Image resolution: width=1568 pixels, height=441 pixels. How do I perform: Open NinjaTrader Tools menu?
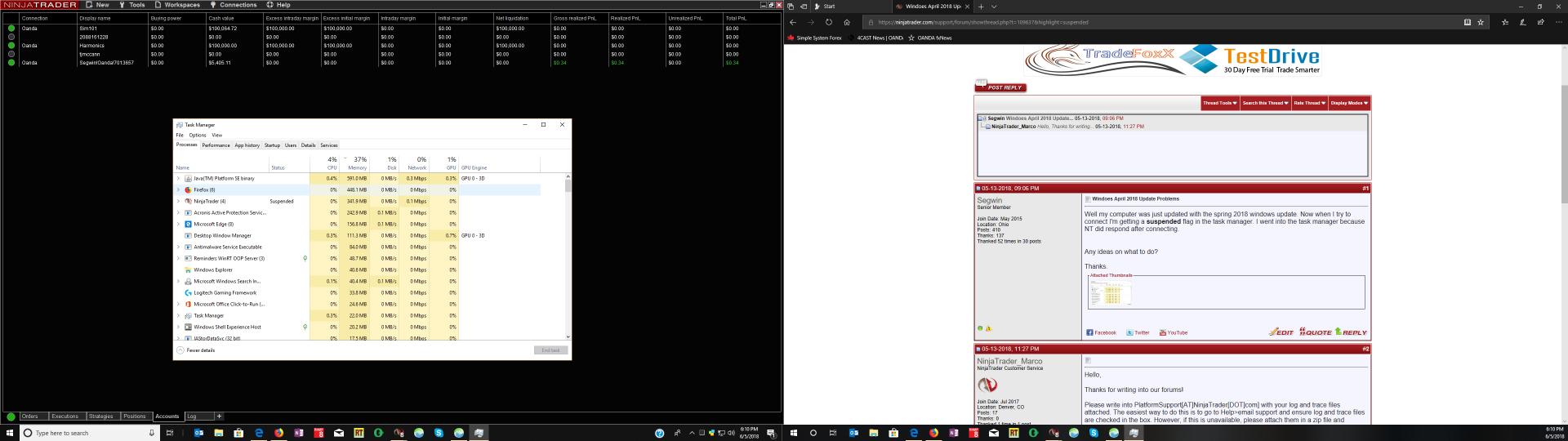tap(132, 5)
